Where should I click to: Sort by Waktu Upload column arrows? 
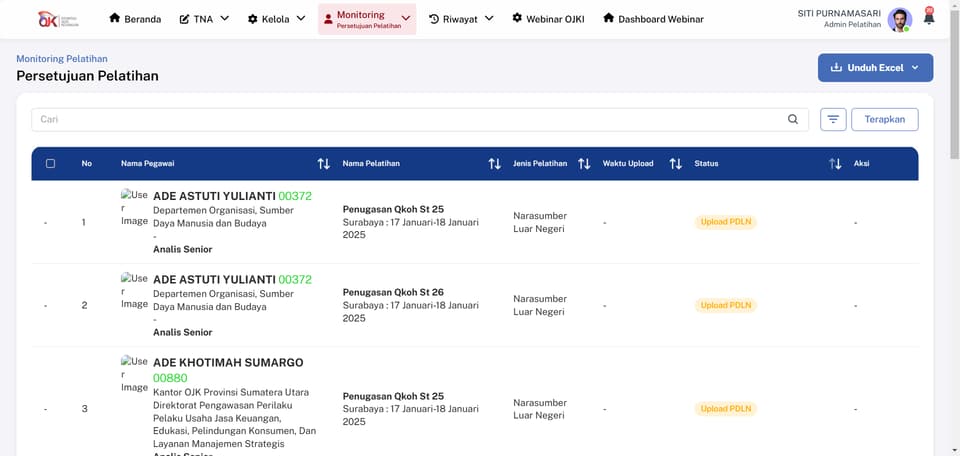[675, 163]
